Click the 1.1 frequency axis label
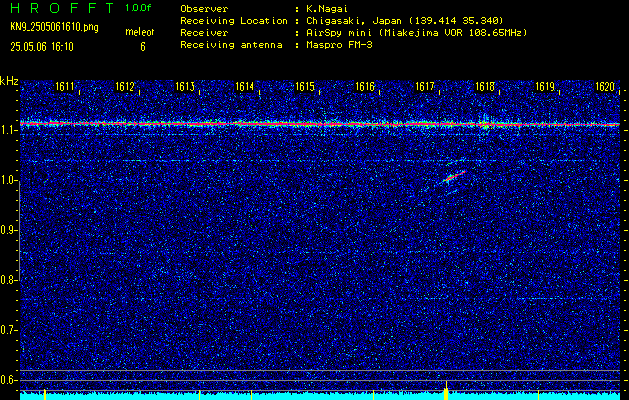 coord(8,130)
